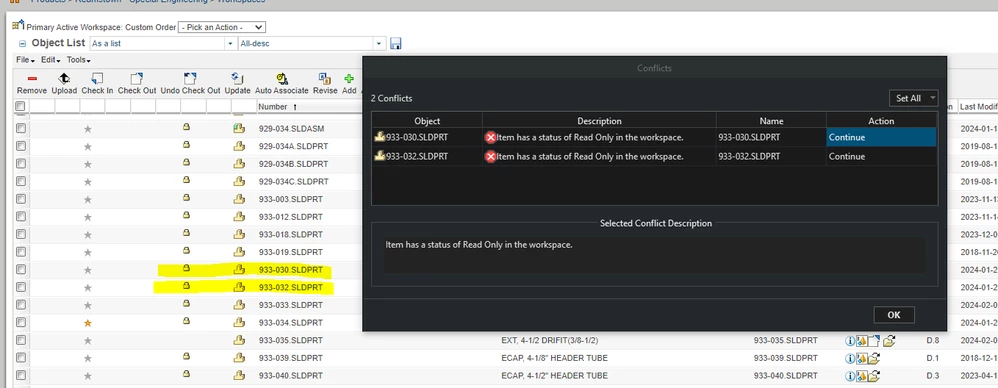
Task: Click the Update toolbar icon
Action: coord(237,79)
